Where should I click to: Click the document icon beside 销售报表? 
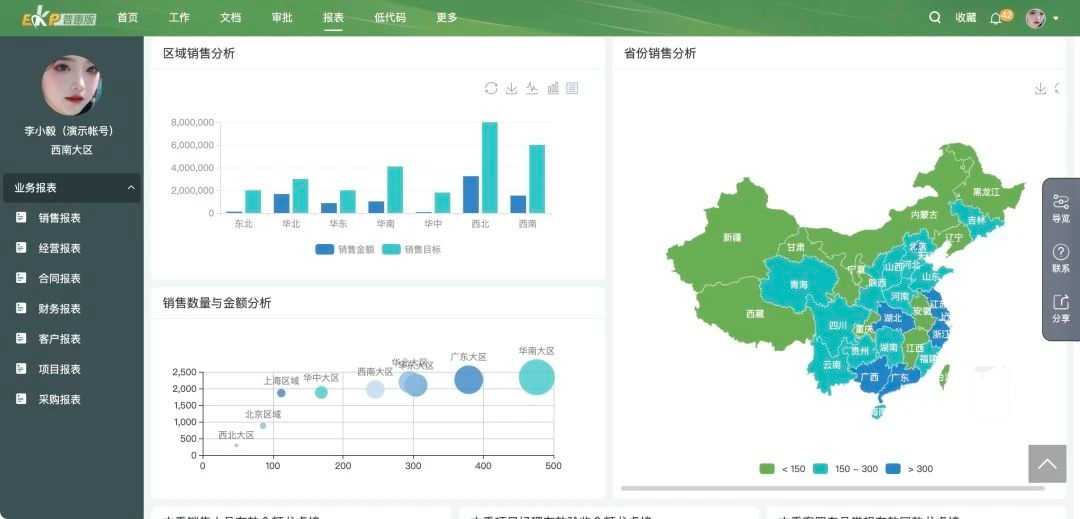21,218
